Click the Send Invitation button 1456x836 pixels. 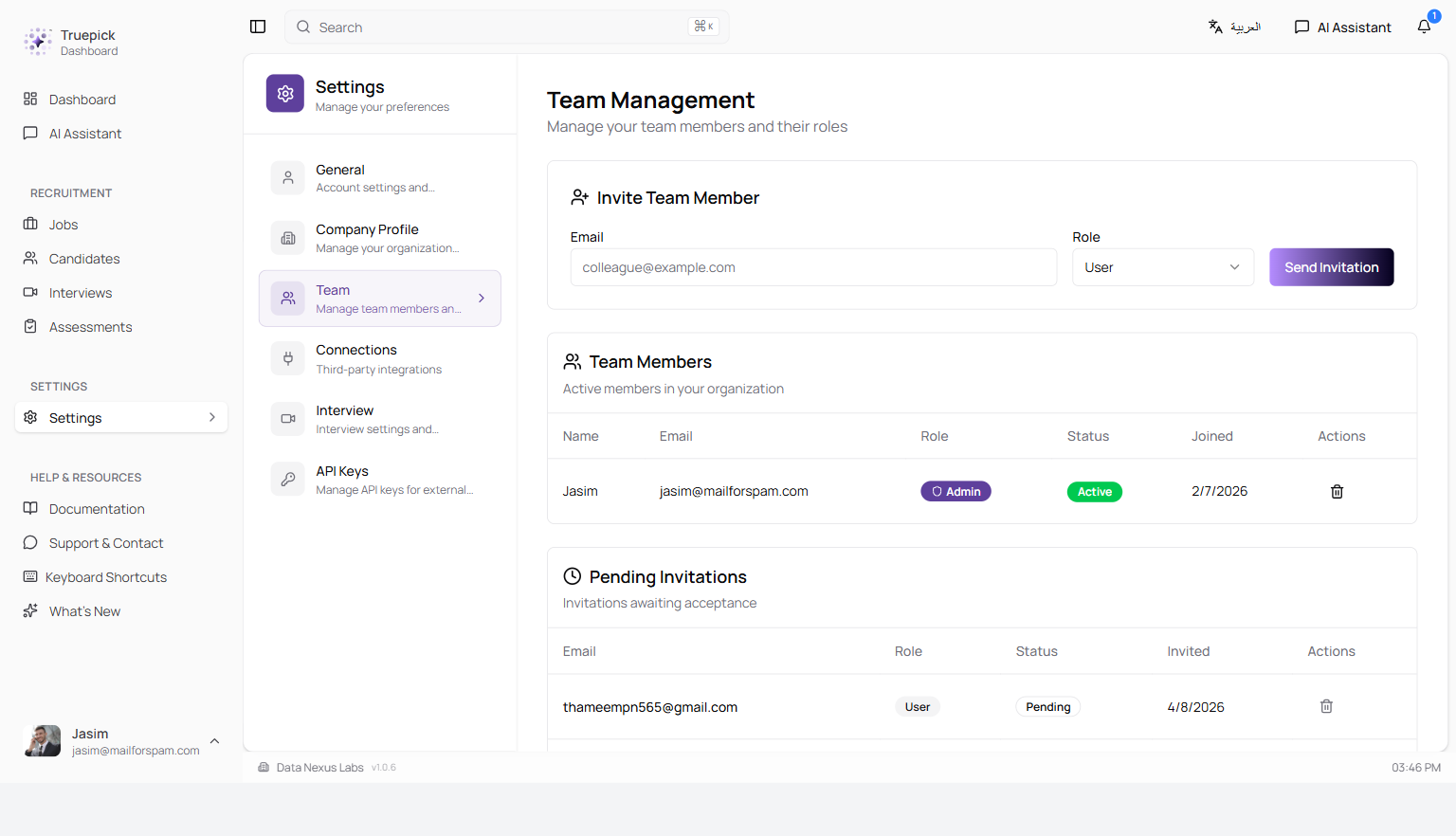(1331, 267)
